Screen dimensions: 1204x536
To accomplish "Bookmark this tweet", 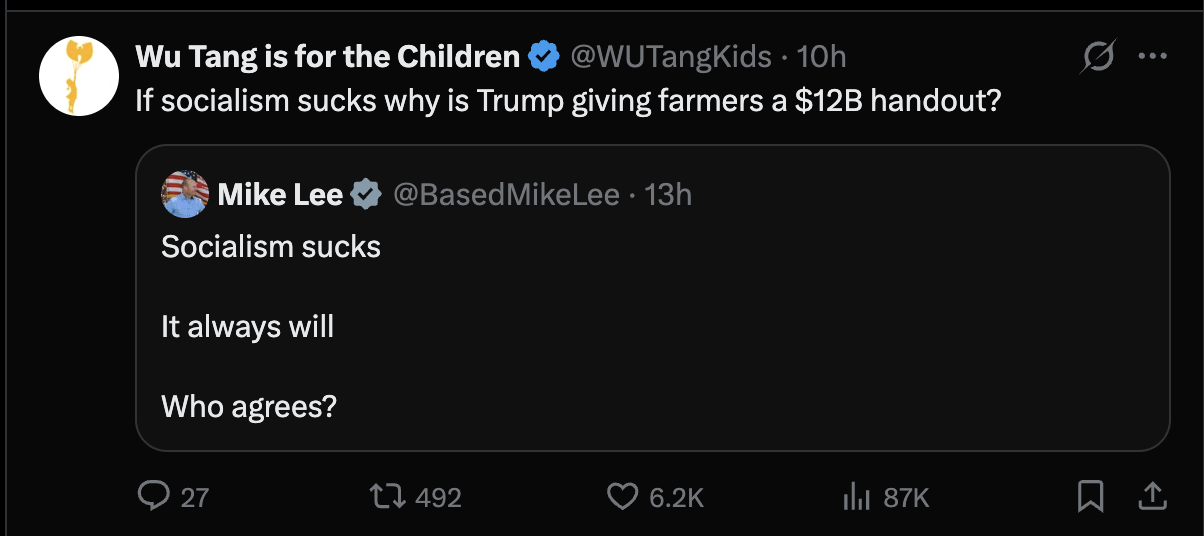I will pyautogui.click(x=1090, y=496).
